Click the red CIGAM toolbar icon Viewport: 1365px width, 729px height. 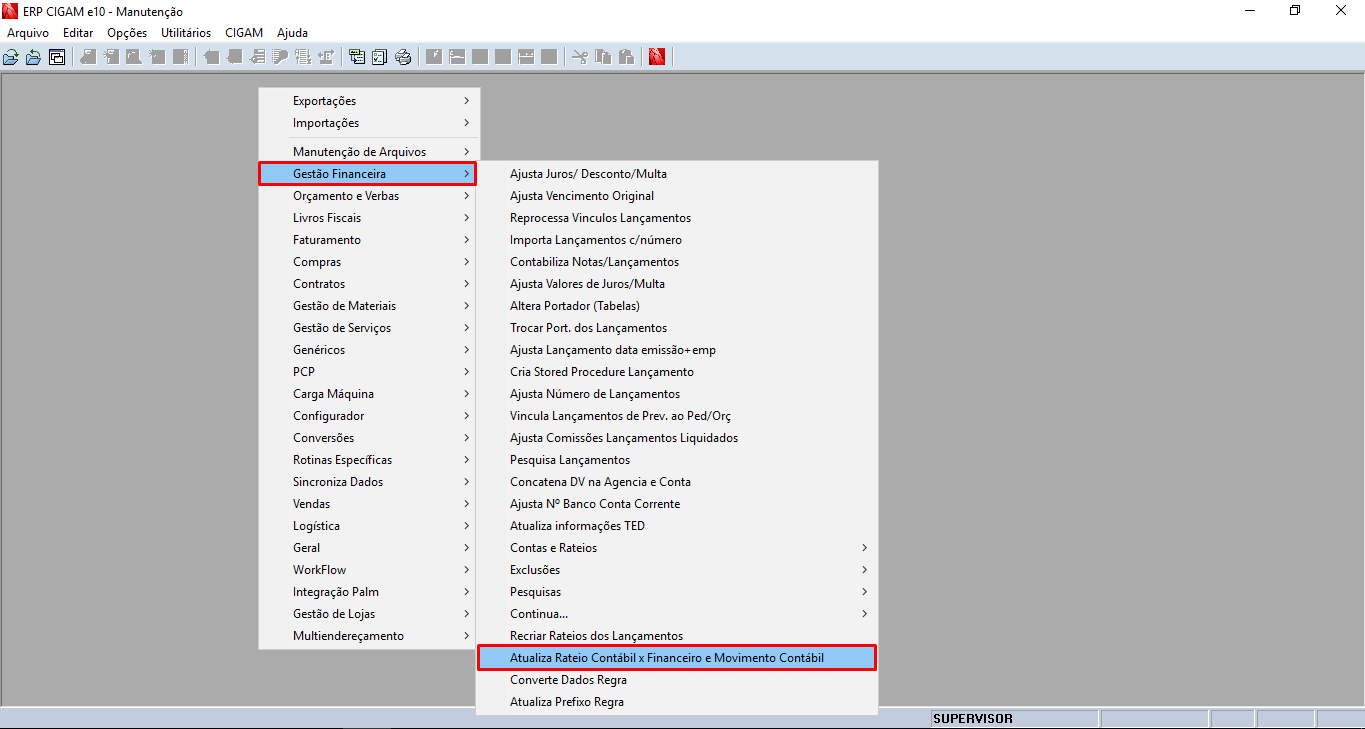[657, 57]
